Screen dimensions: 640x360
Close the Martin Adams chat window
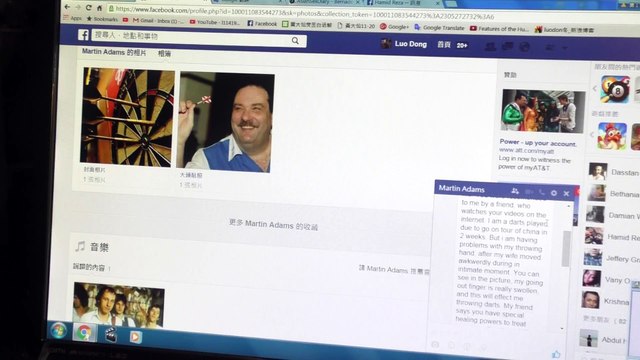coord(566,193)
